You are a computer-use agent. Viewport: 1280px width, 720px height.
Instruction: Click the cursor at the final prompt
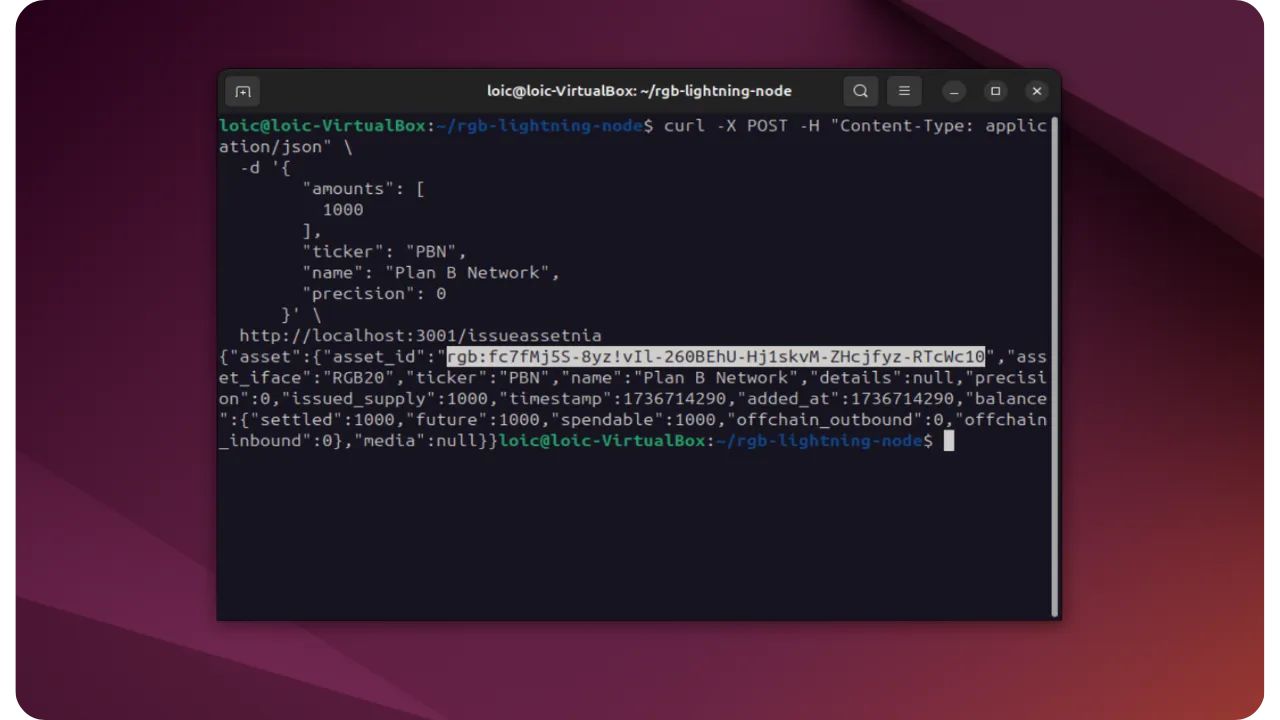[949, 441]
